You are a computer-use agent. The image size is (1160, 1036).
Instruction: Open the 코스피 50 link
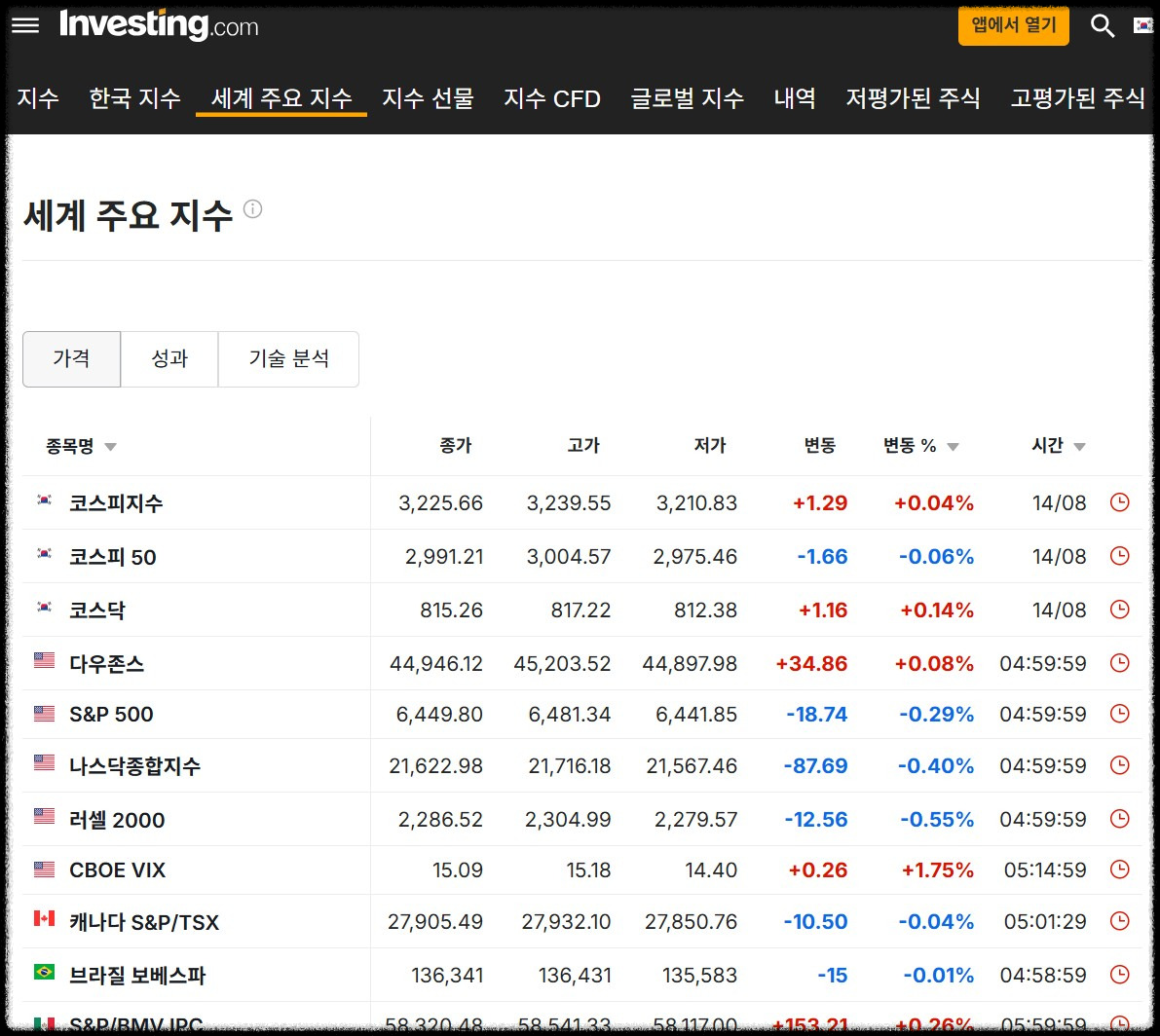click(x=112, y=557)
